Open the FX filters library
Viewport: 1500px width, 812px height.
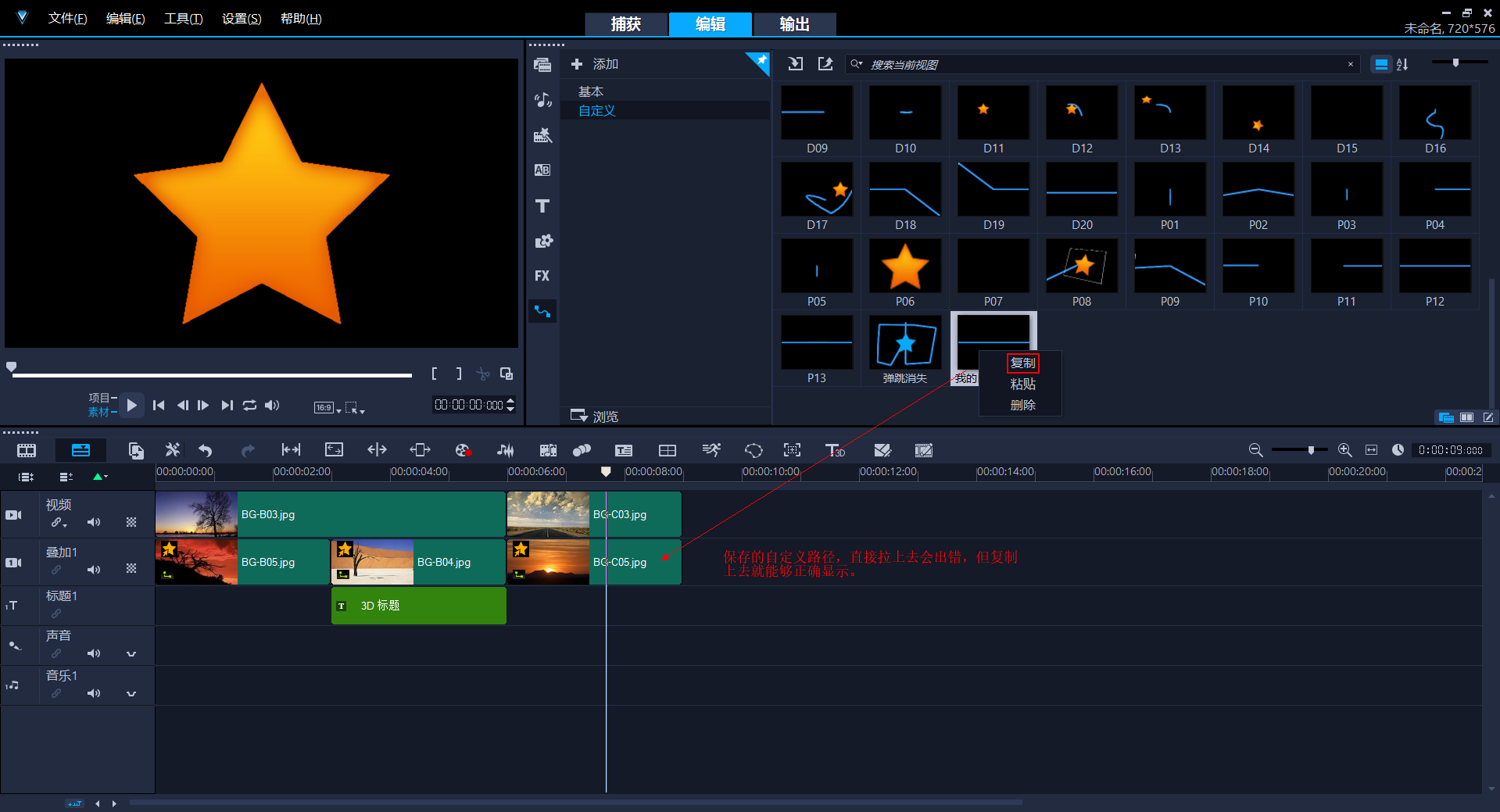coord(542,276)
